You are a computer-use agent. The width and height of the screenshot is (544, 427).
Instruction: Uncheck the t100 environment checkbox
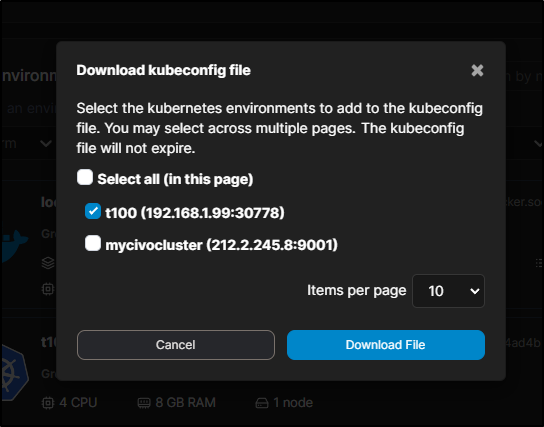click(93, 211)
